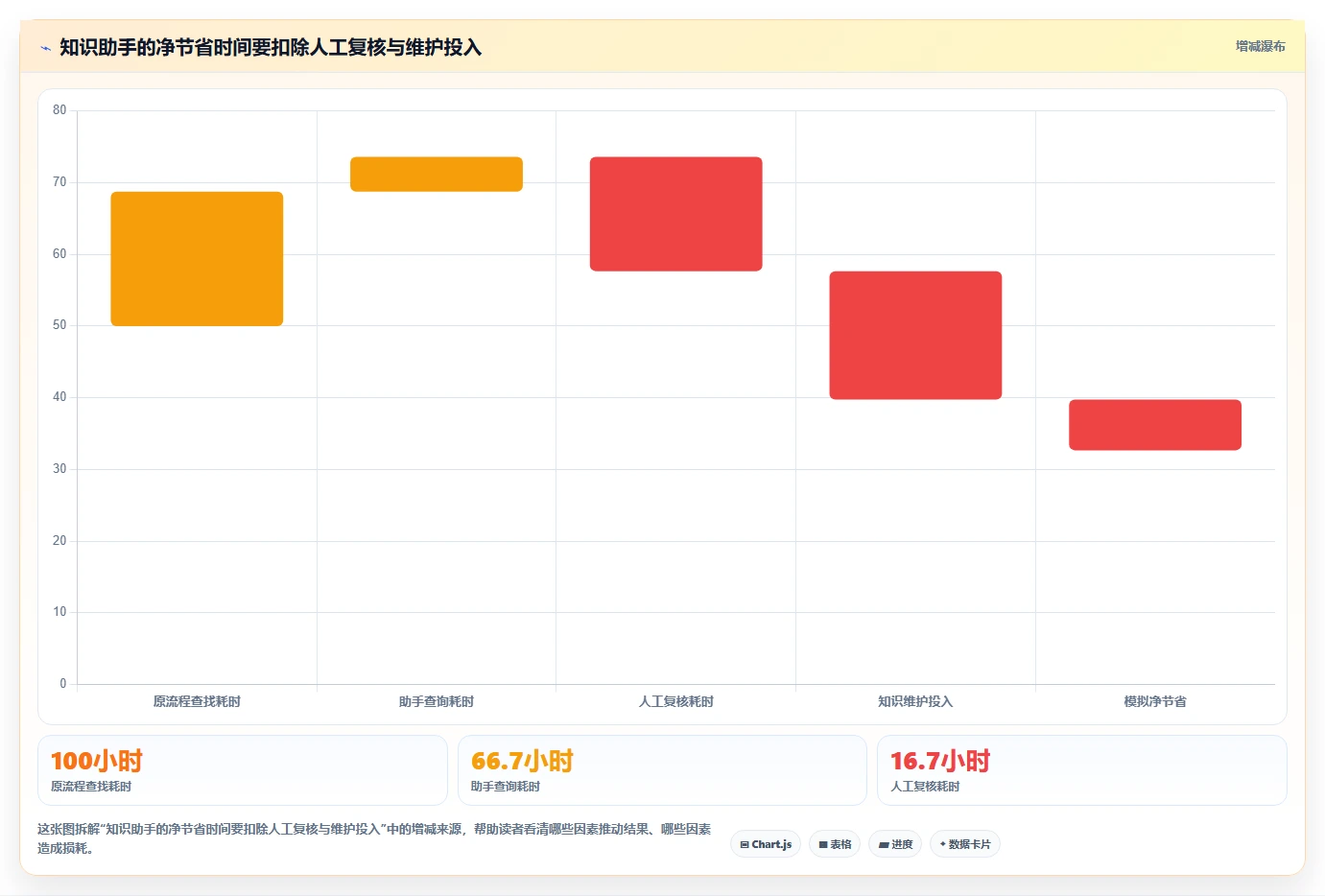Click the x-axis label 助手查询耗时
Image resolution: width=1325 pixels, height=896 pixels.
(x=437, y=701)
